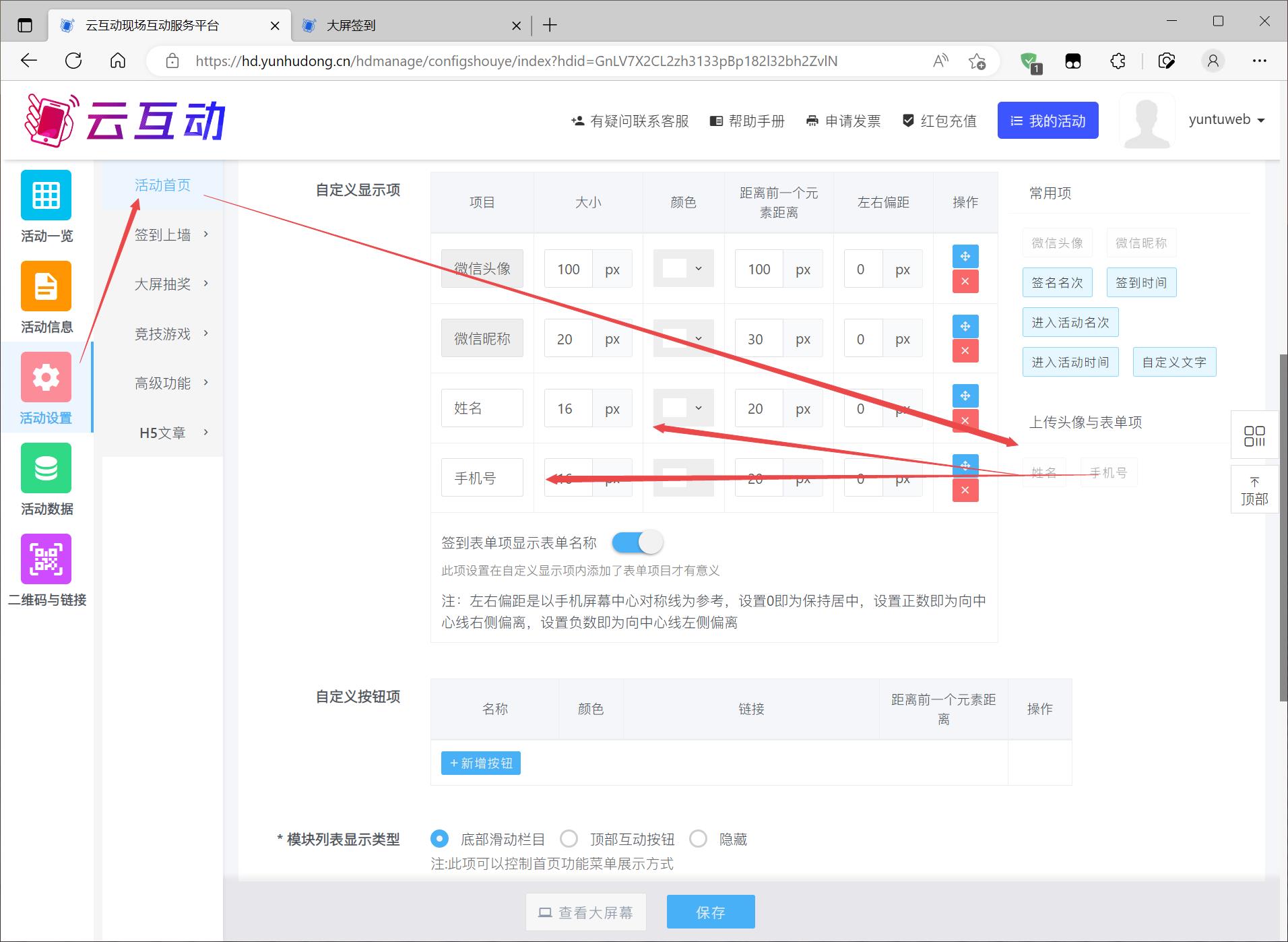Click the blue move icon for 微信昵称 row
Viewport: 1288px width, 942px height.
[x=965, y=326]
